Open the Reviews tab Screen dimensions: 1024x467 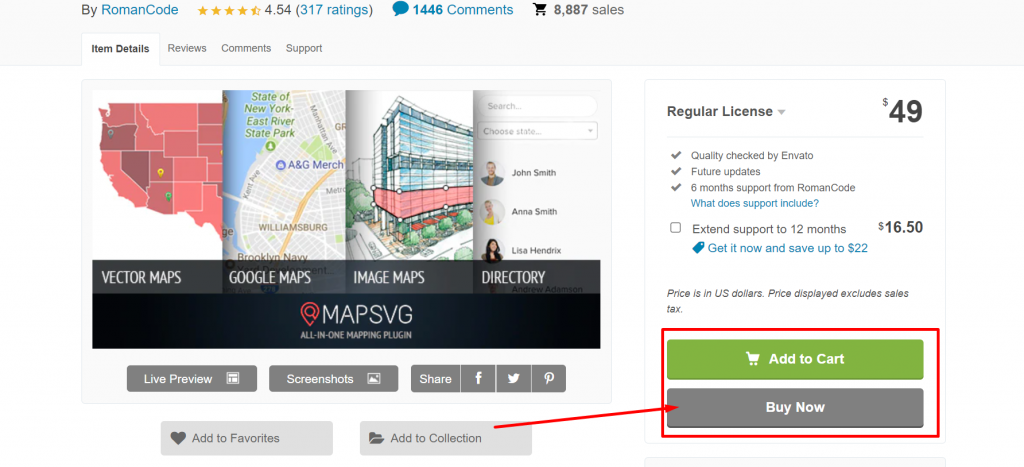(x=187, y=48)
